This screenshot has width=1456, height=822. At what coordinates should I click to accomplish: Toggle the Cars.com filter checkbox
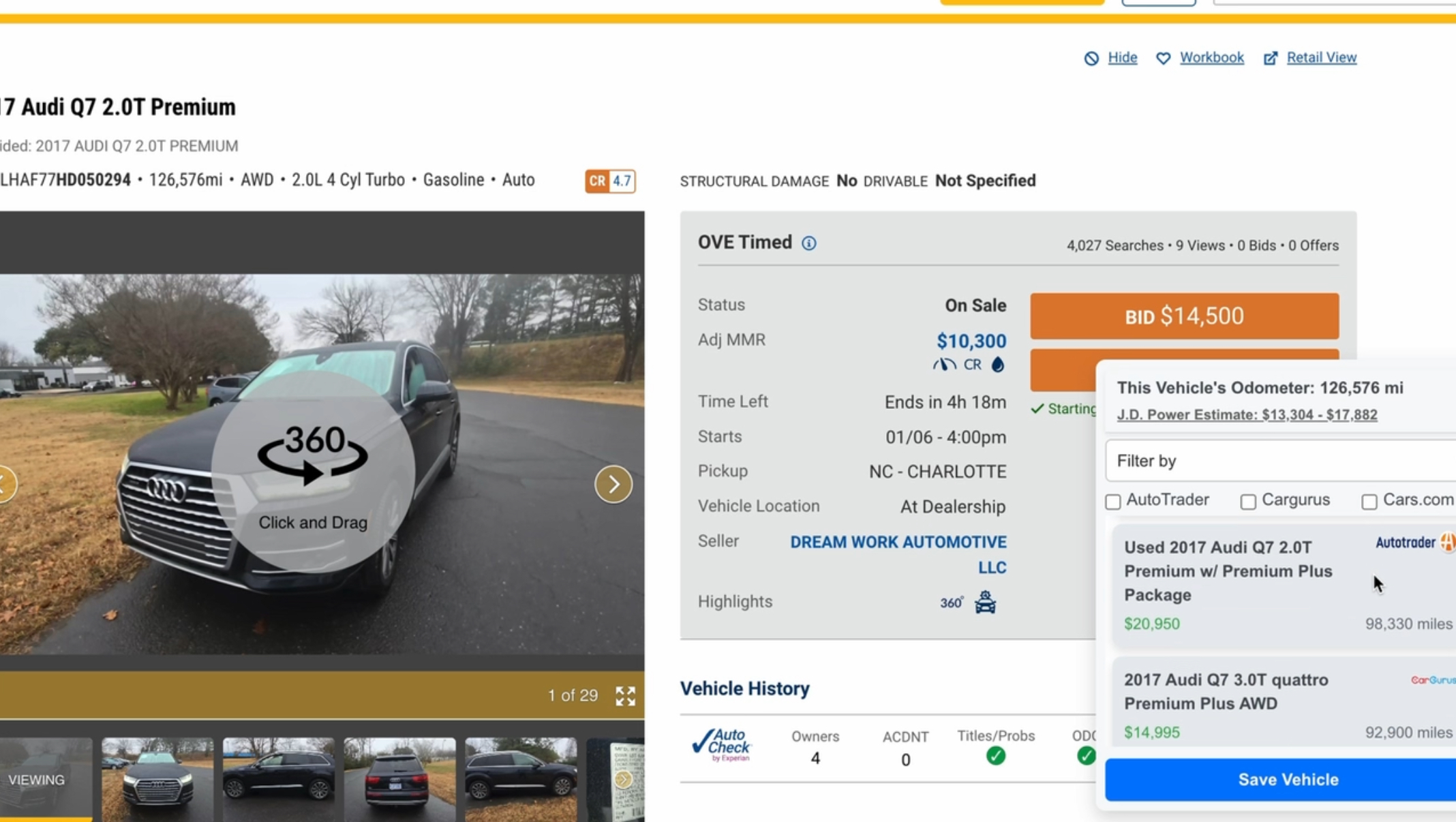[x=1369, y=502]
